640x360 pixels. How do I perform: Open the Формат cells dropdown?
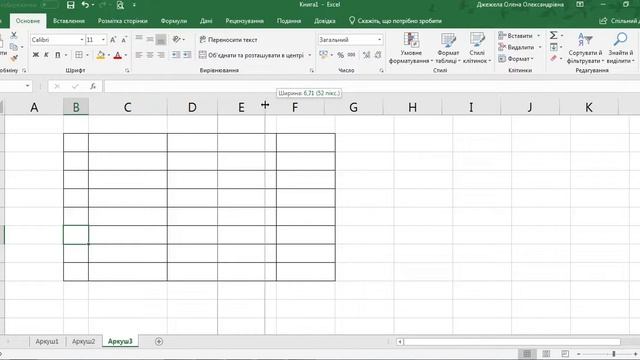point(516,59)
